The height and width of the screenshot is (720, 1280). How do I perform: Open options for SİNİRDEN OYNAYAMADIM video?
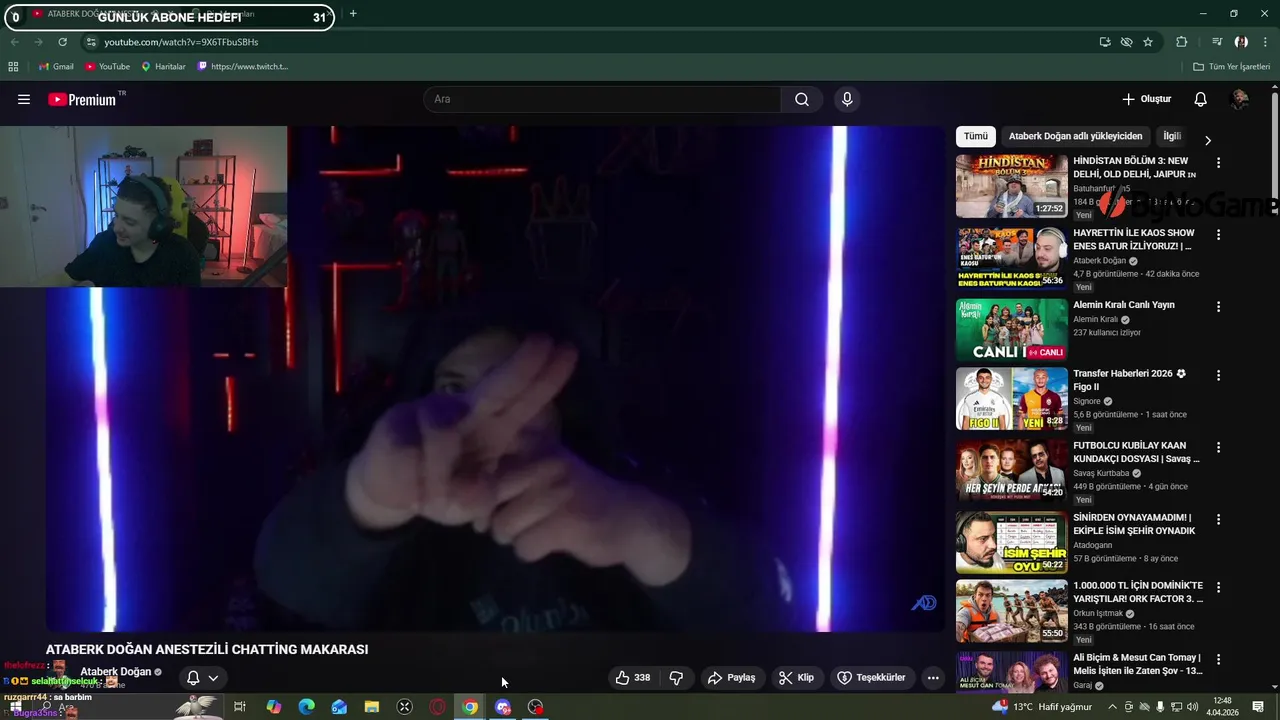point(1218,519)
